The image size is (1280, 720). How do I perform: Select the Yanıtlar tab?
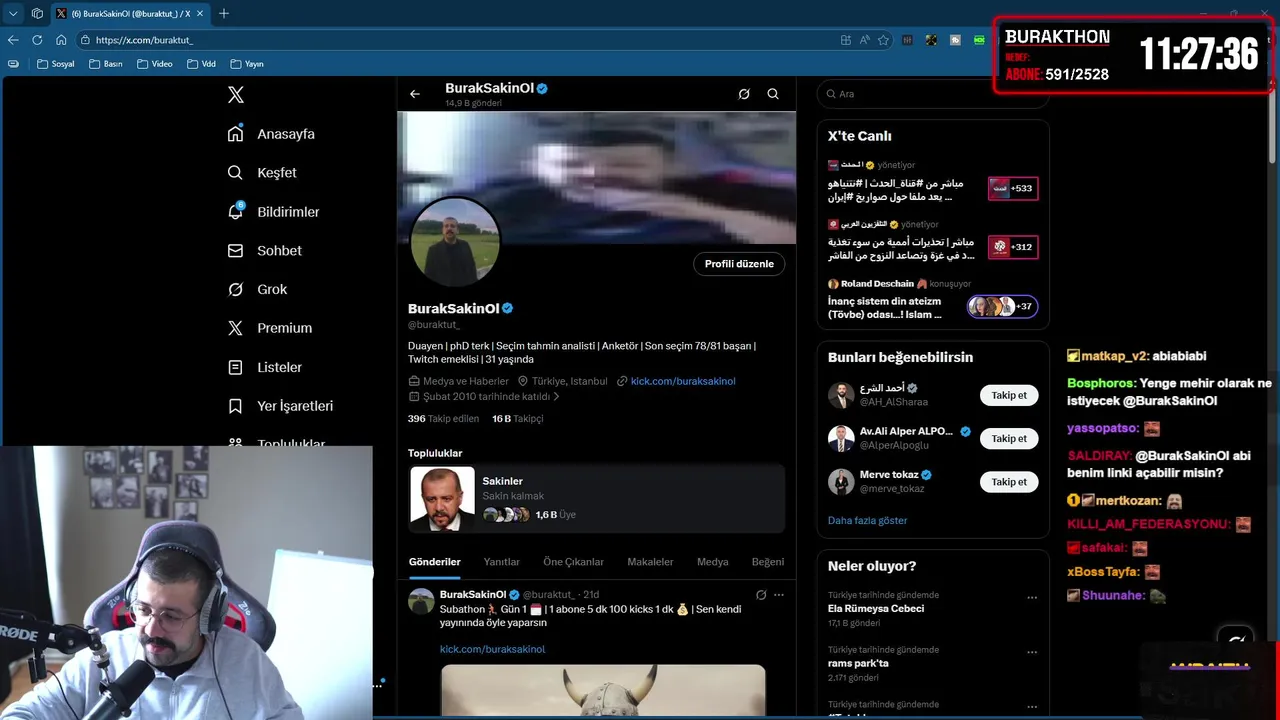pos(502,562)
